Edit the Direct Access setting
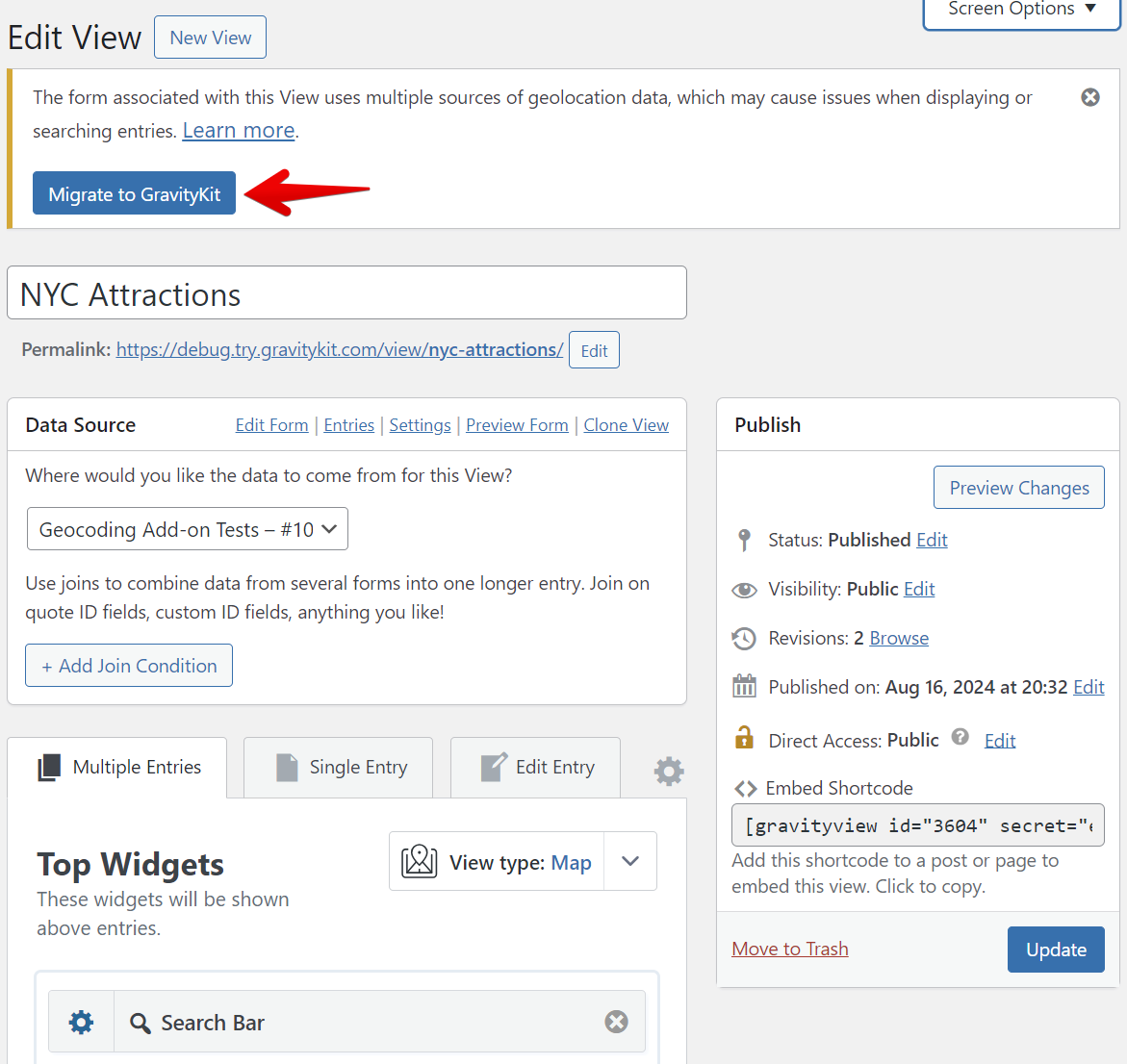The height and width of the screenshot is (1064, 1127). click(x=999, y=741)
